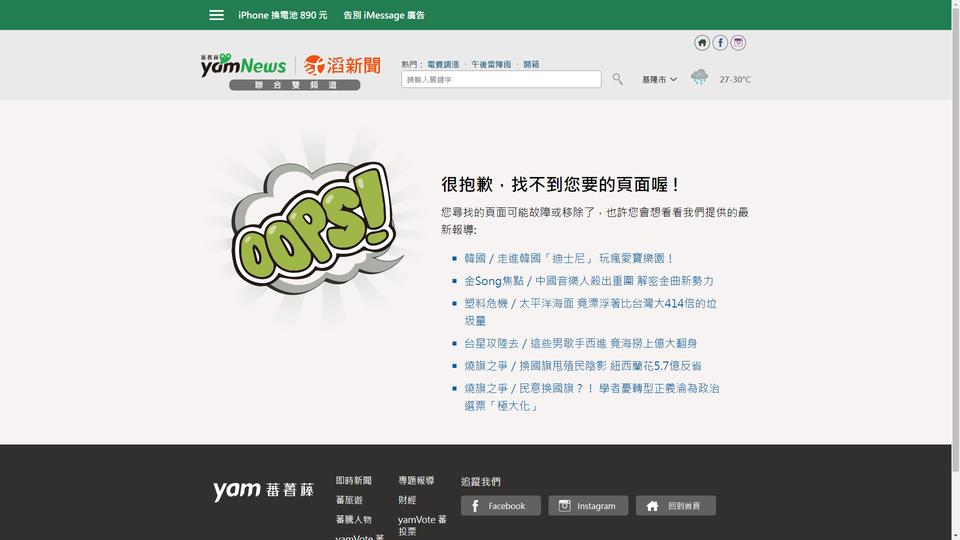Click the rain cloud weather icon
Screen dimensions: 960x540
(699, 77)
